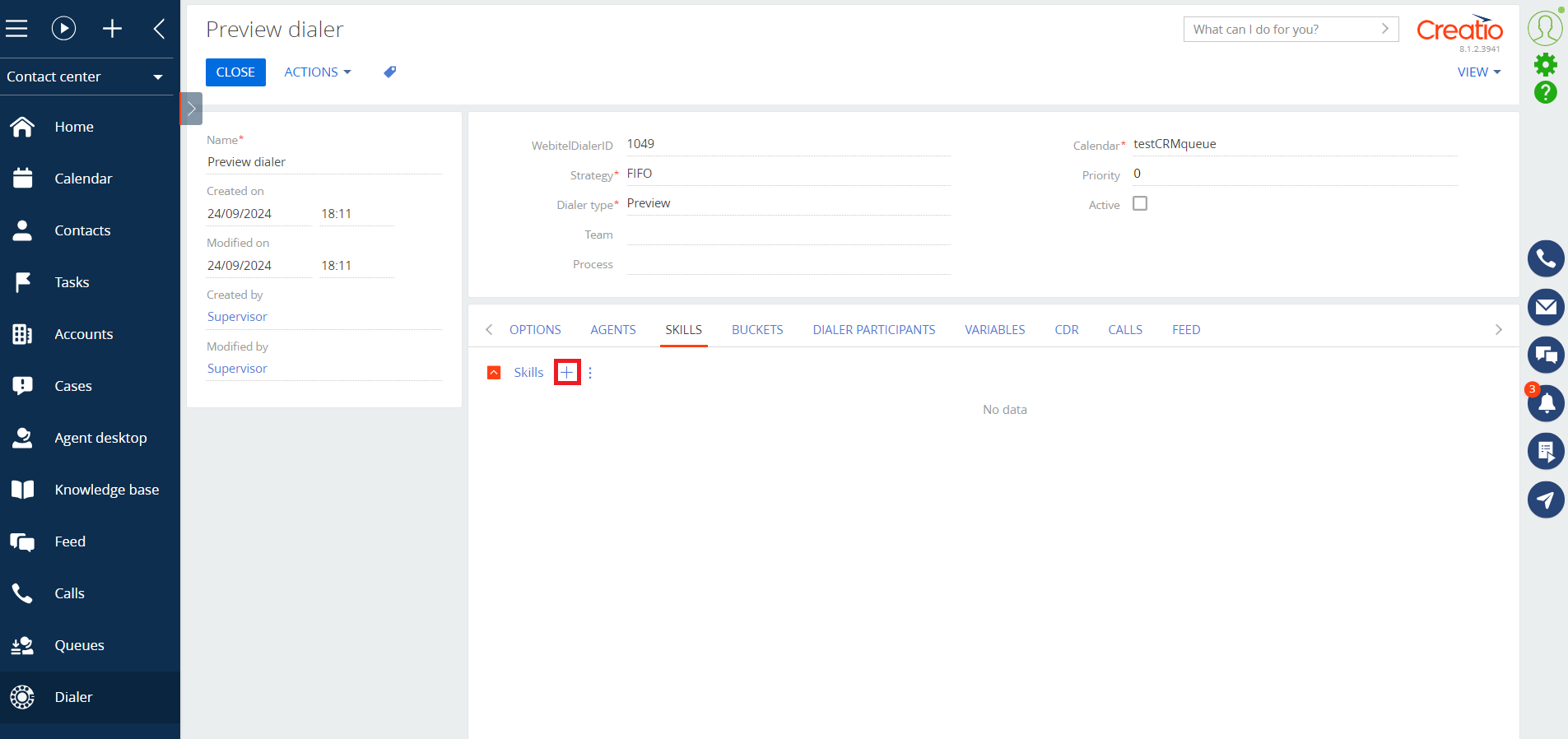1568x739 pixels.
Task: Open the hamburger navigation menu
Action: tap(16, 29)
